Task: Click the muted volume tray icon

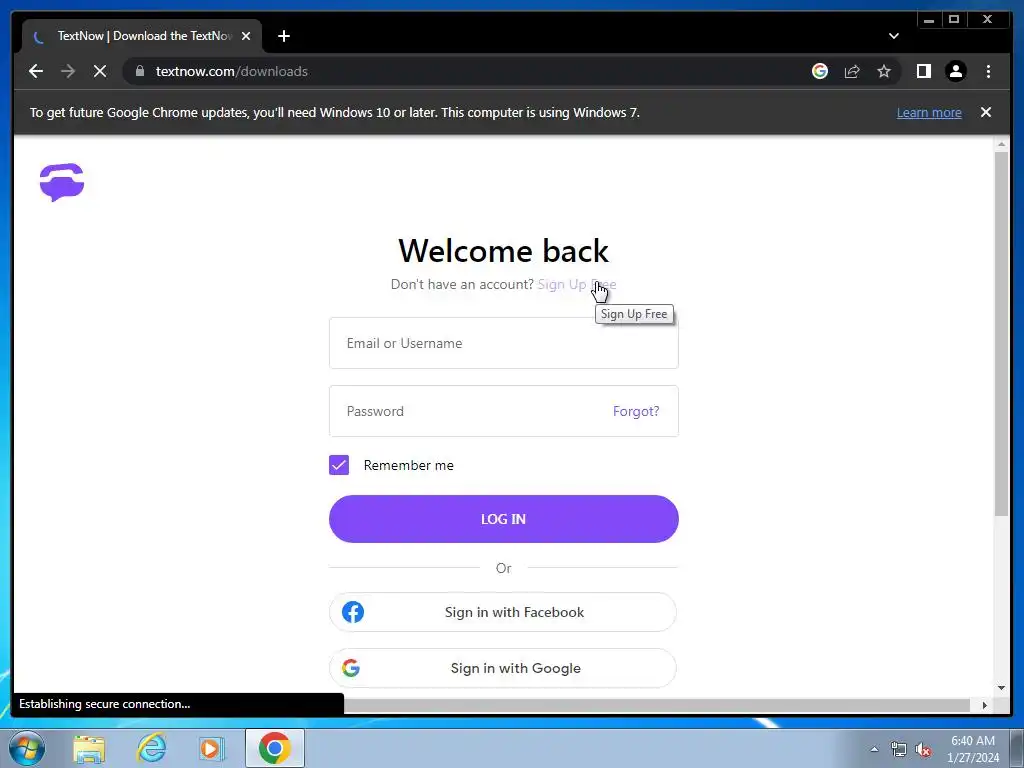Action: pos(923,750)
